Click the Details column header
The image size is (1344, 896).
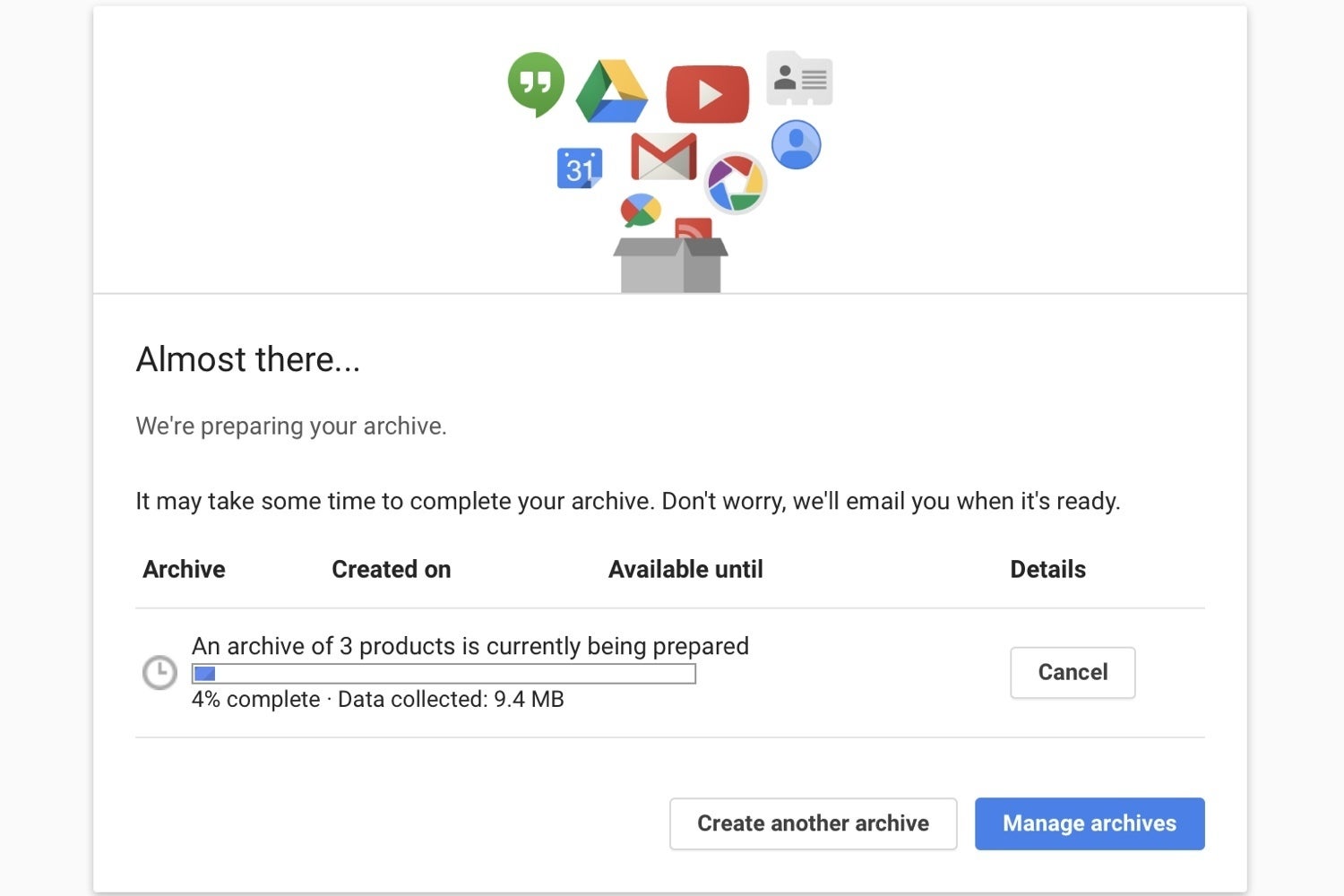(x=1047, y=570)
